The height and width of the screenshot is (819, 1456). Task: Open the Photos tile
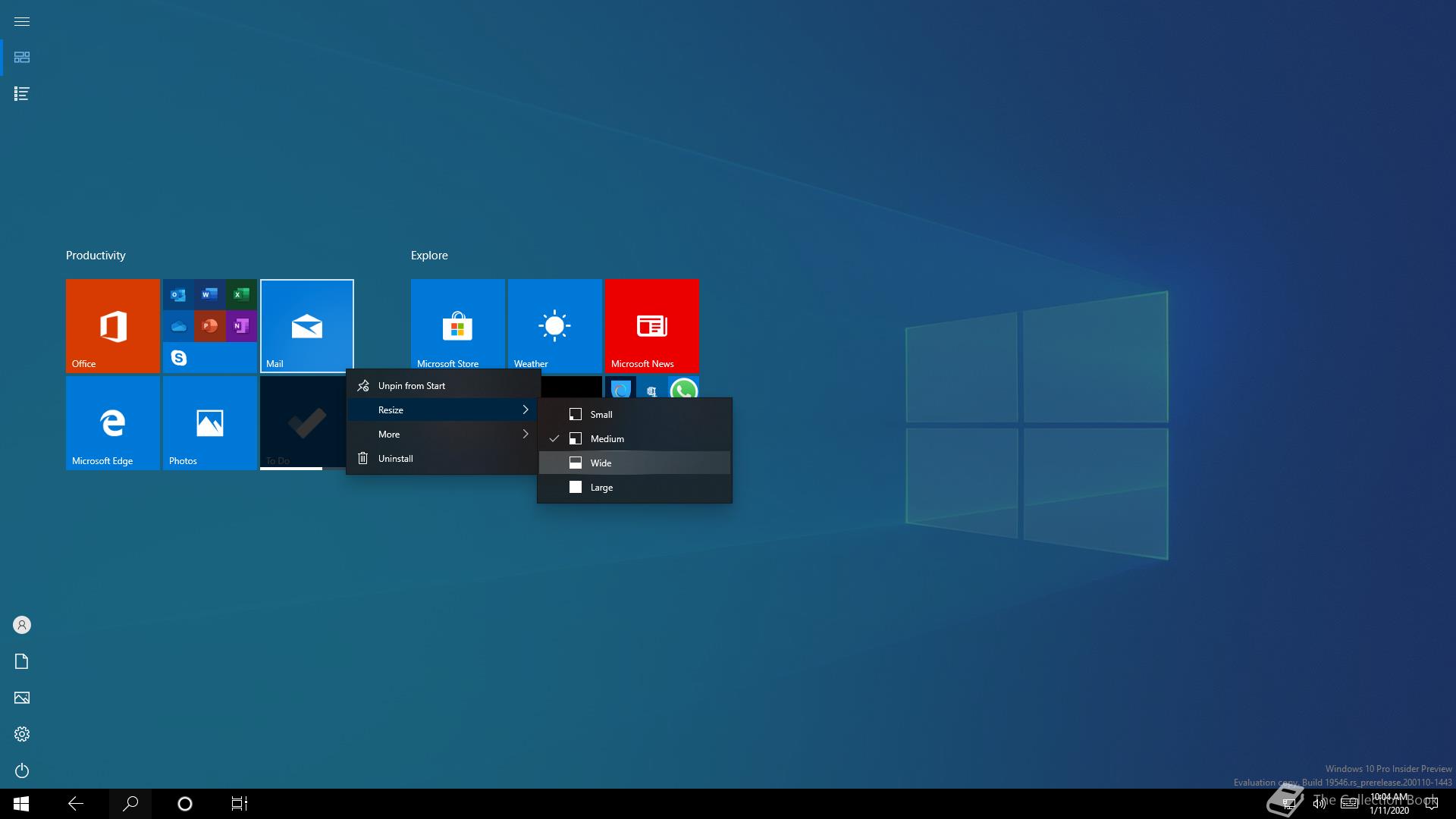click(210, 423)
